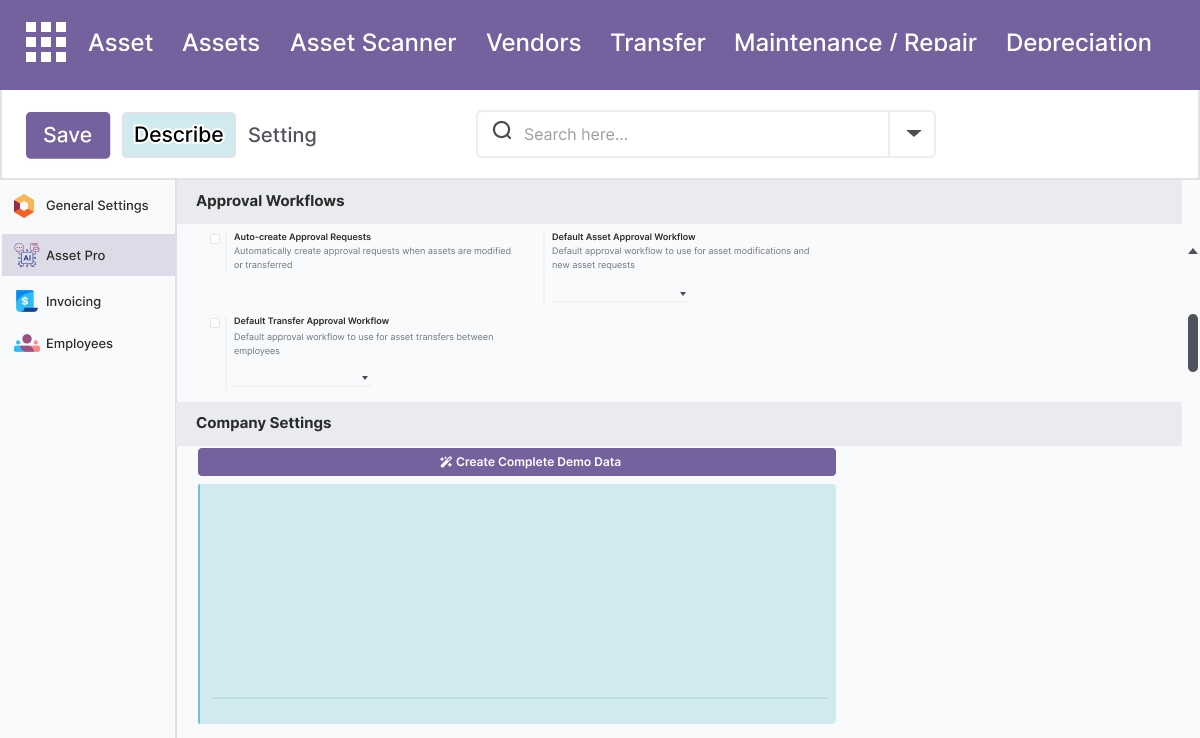Open the apps grid menu icon
Image resolution: width=1200 pixels, height=738 pixels.
46,42
